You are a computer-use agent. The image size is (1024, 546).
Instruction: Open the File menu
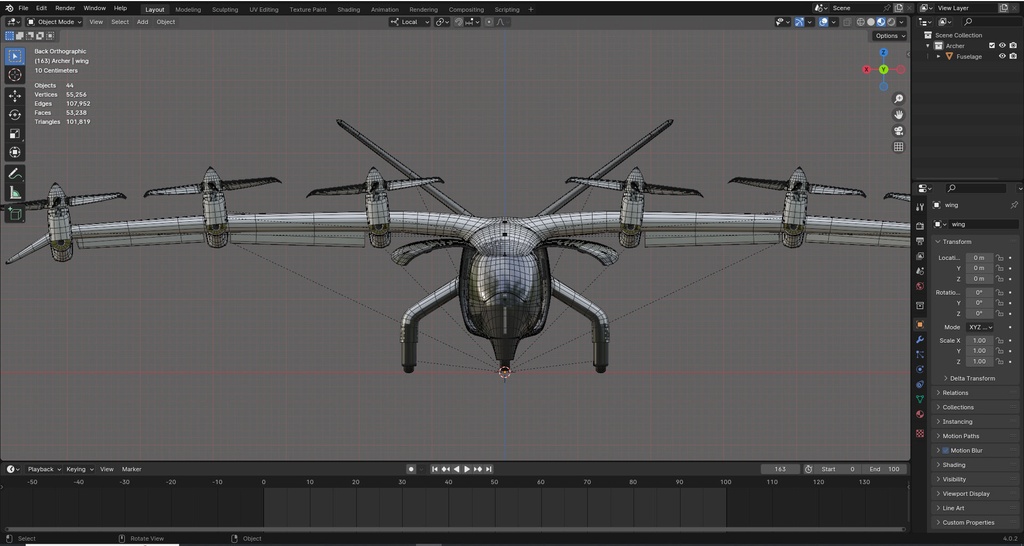point(23,8)
